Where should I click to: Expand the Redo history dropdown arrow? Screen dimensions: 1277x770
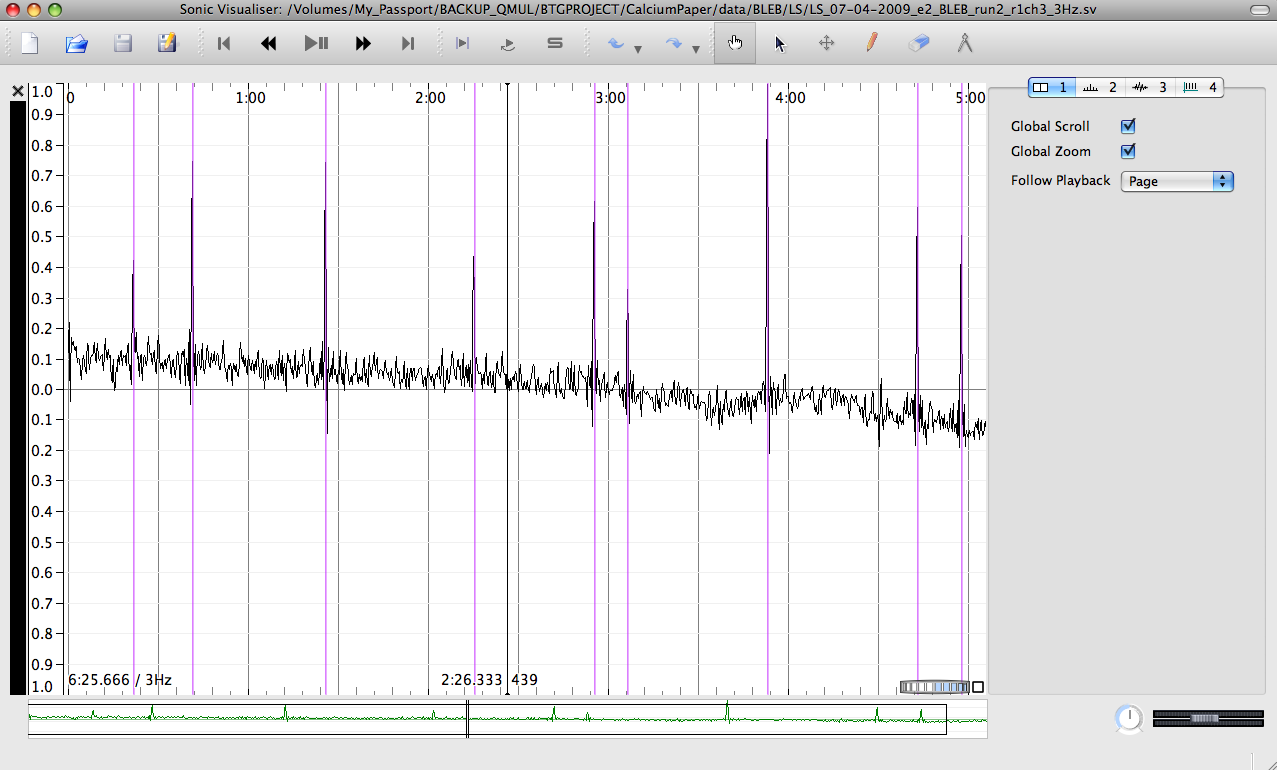[x=694, y=49]
